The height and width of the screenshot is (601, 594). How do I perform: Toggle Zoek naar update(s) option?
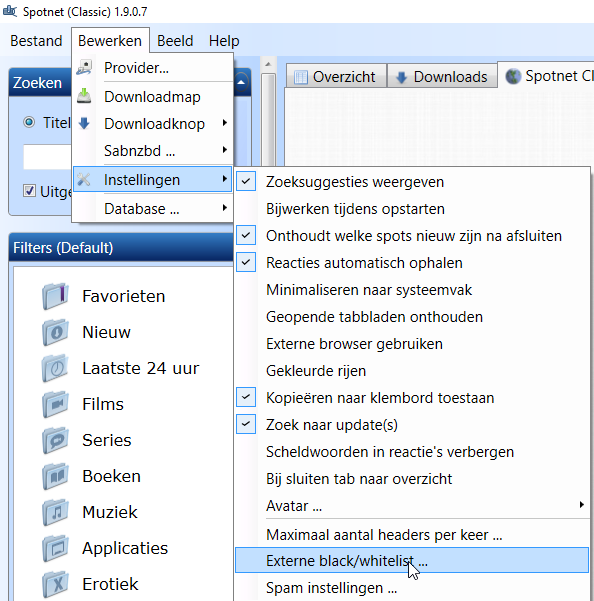click(412, 425)
